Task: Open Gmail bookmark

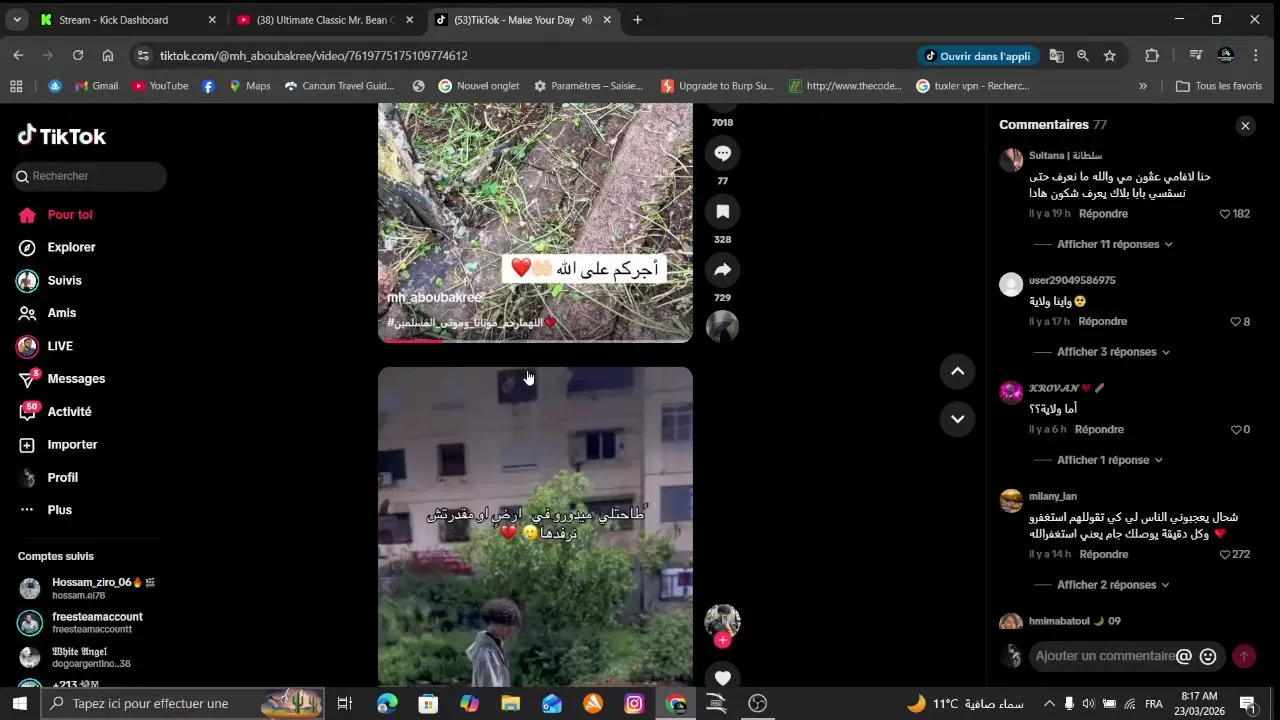Action: (x=96, y=86)
